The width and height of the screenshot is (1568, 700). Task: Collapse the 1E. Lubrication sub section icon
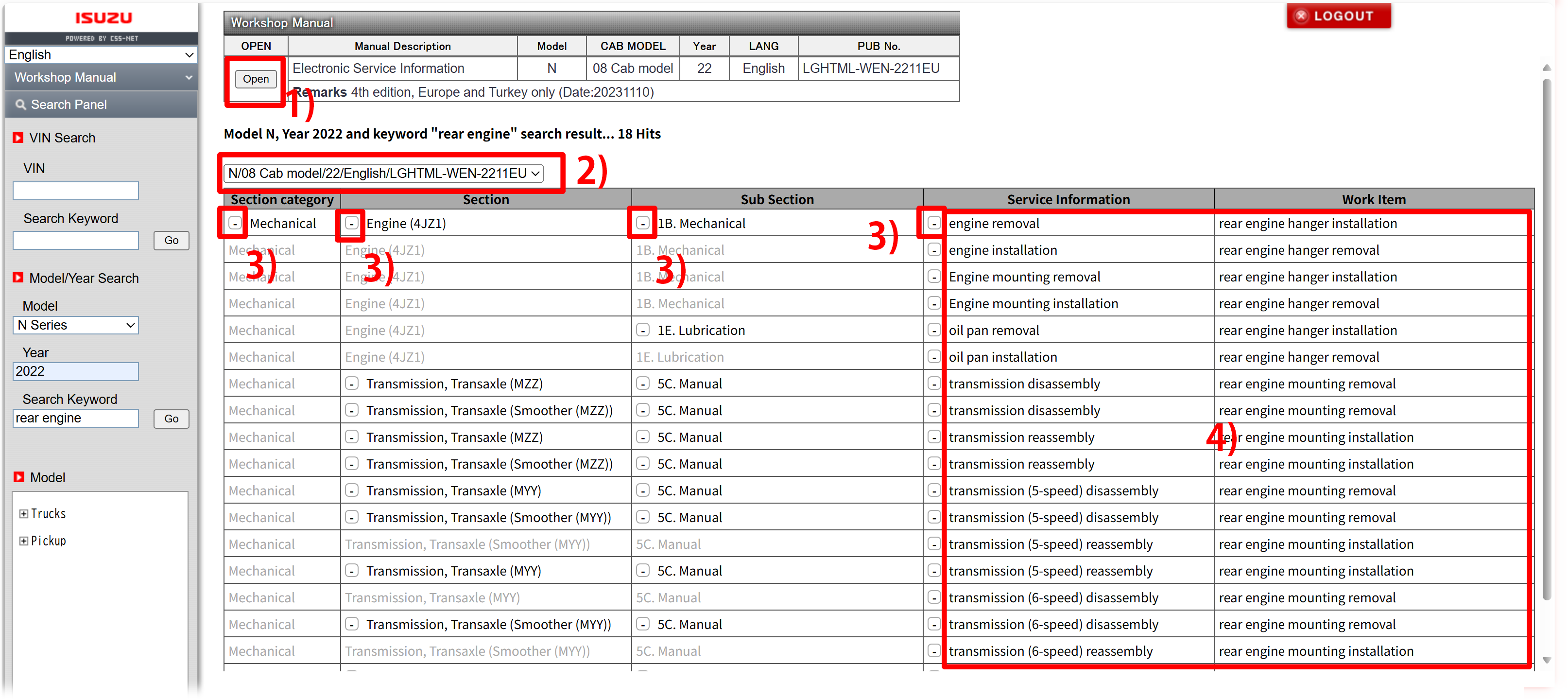click(643, 331)
